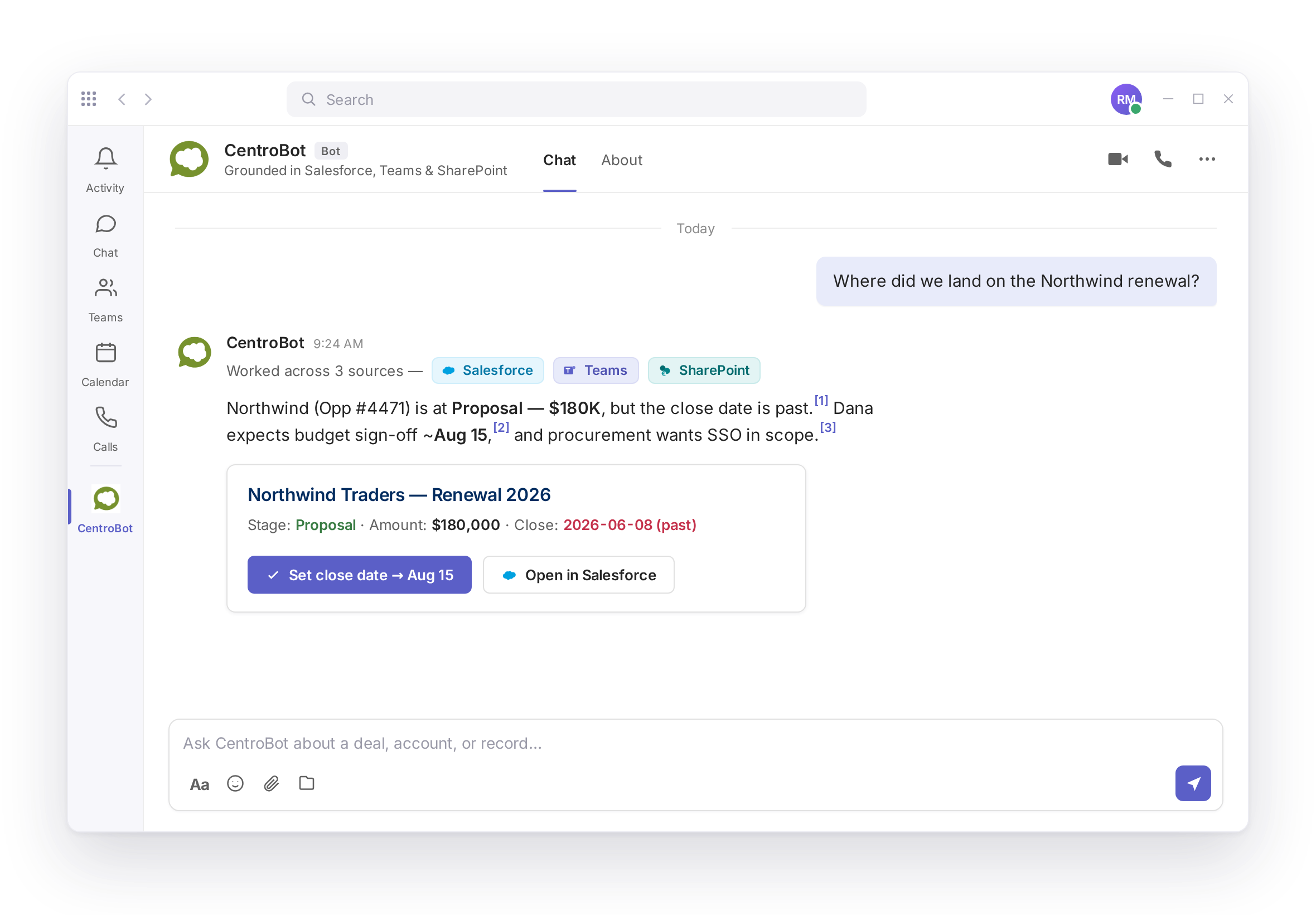Open the emoji picker
1316x915 pixels.
(x=235, y=783)
